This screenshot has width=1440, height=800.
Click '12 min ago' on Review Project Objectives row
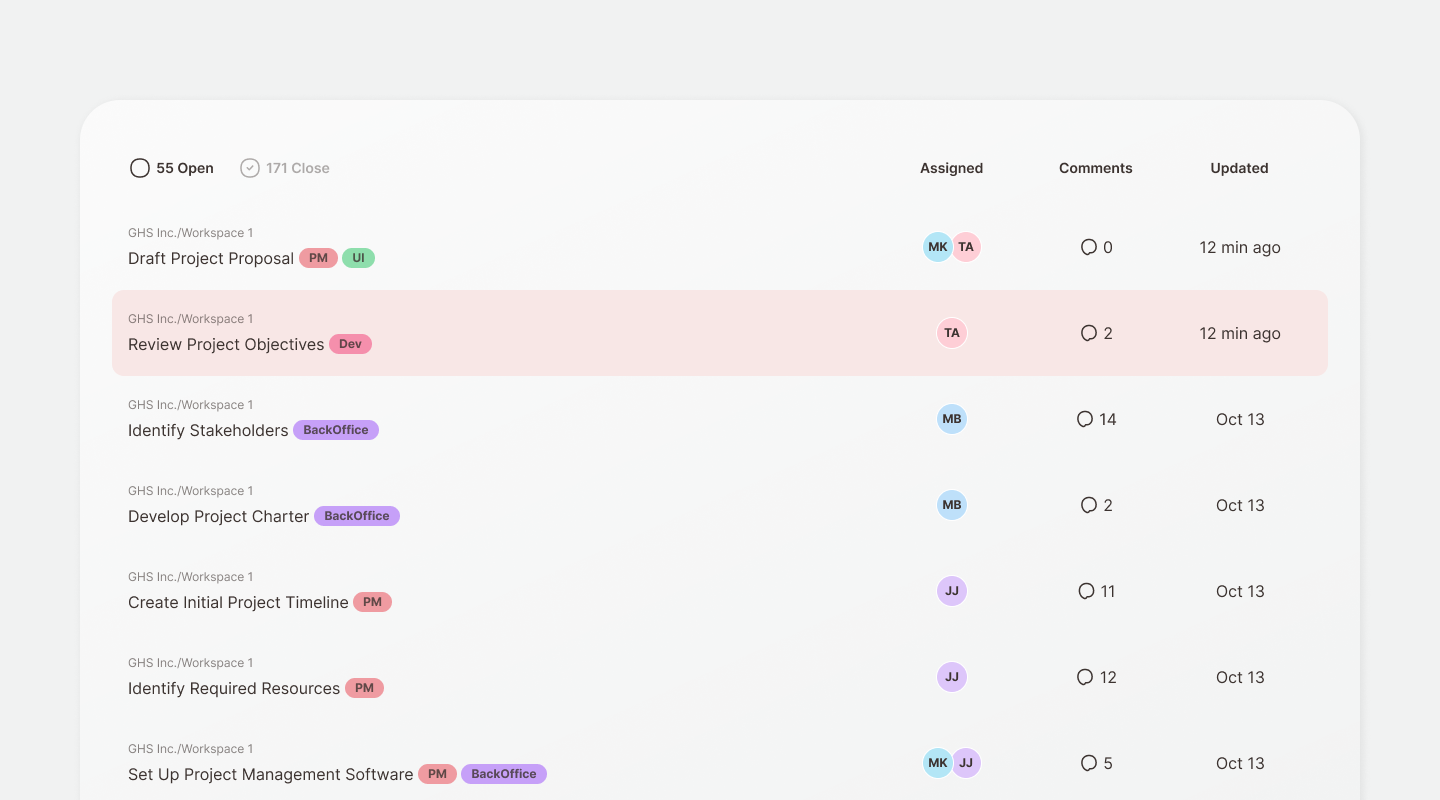click(1240, 333)
